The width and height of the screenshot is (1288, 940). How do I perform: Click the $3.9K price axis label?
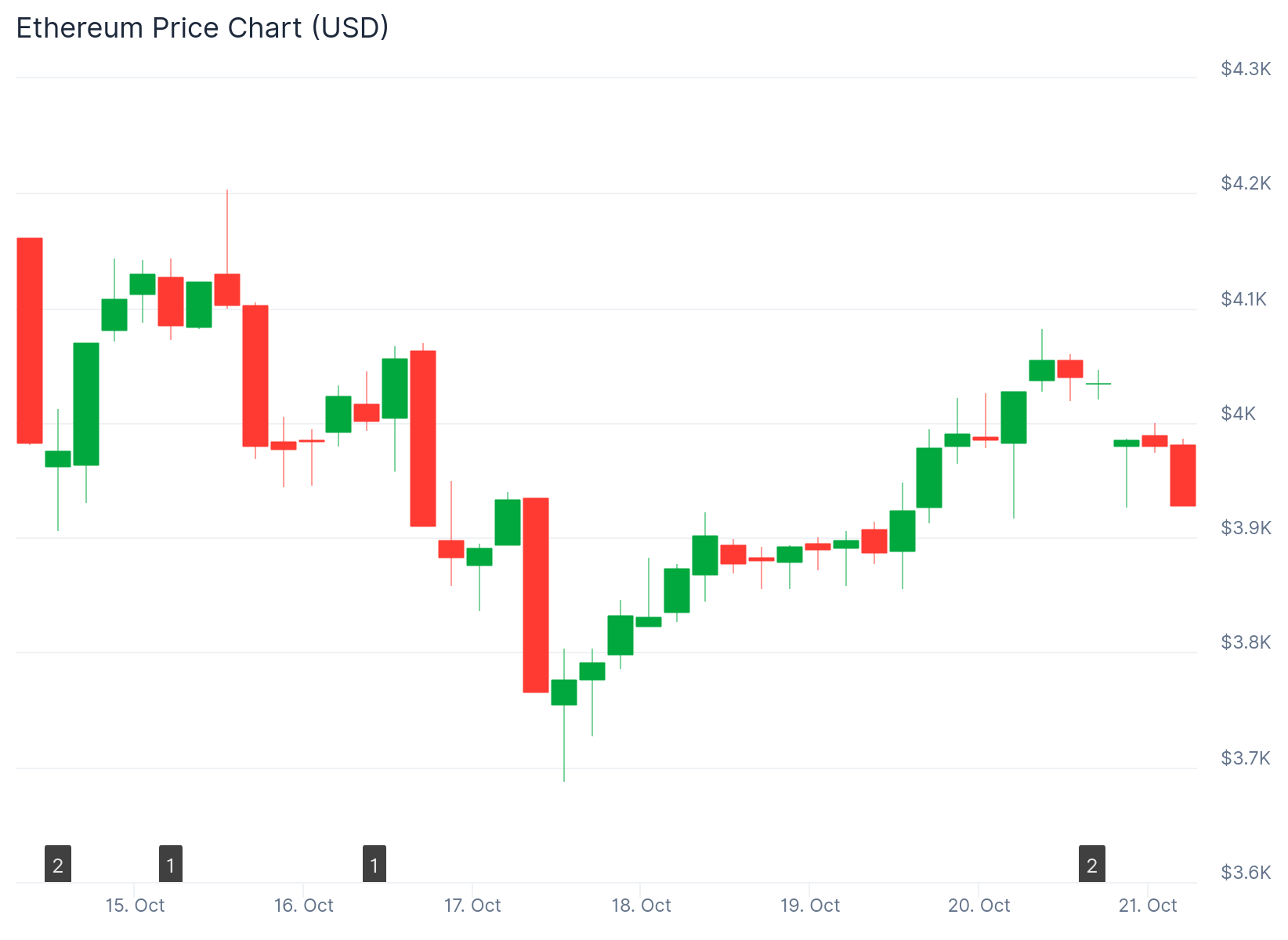point(1246,528)
